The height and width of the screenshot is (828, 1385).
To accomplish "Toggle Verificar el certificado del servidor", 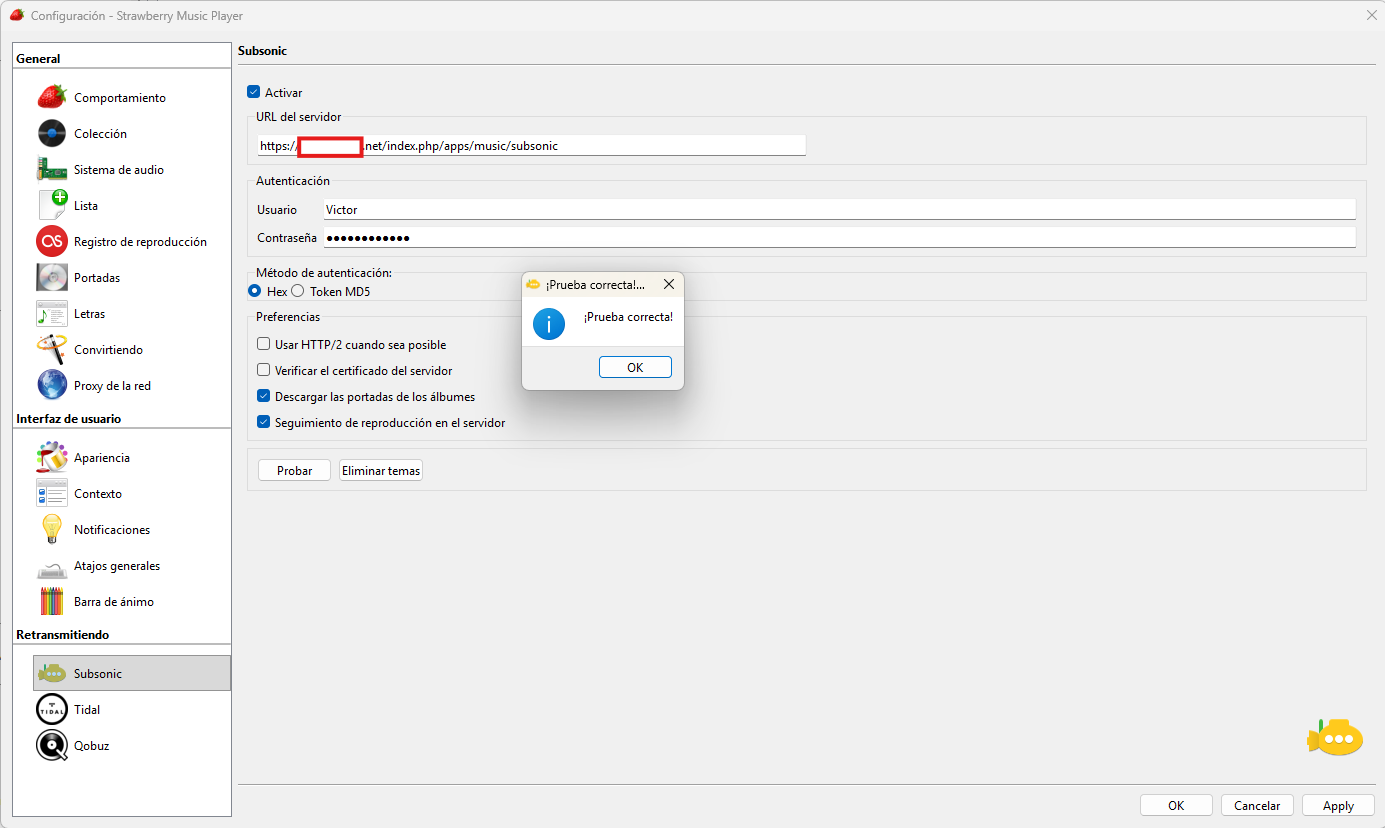I will click(x=264, y=371).
